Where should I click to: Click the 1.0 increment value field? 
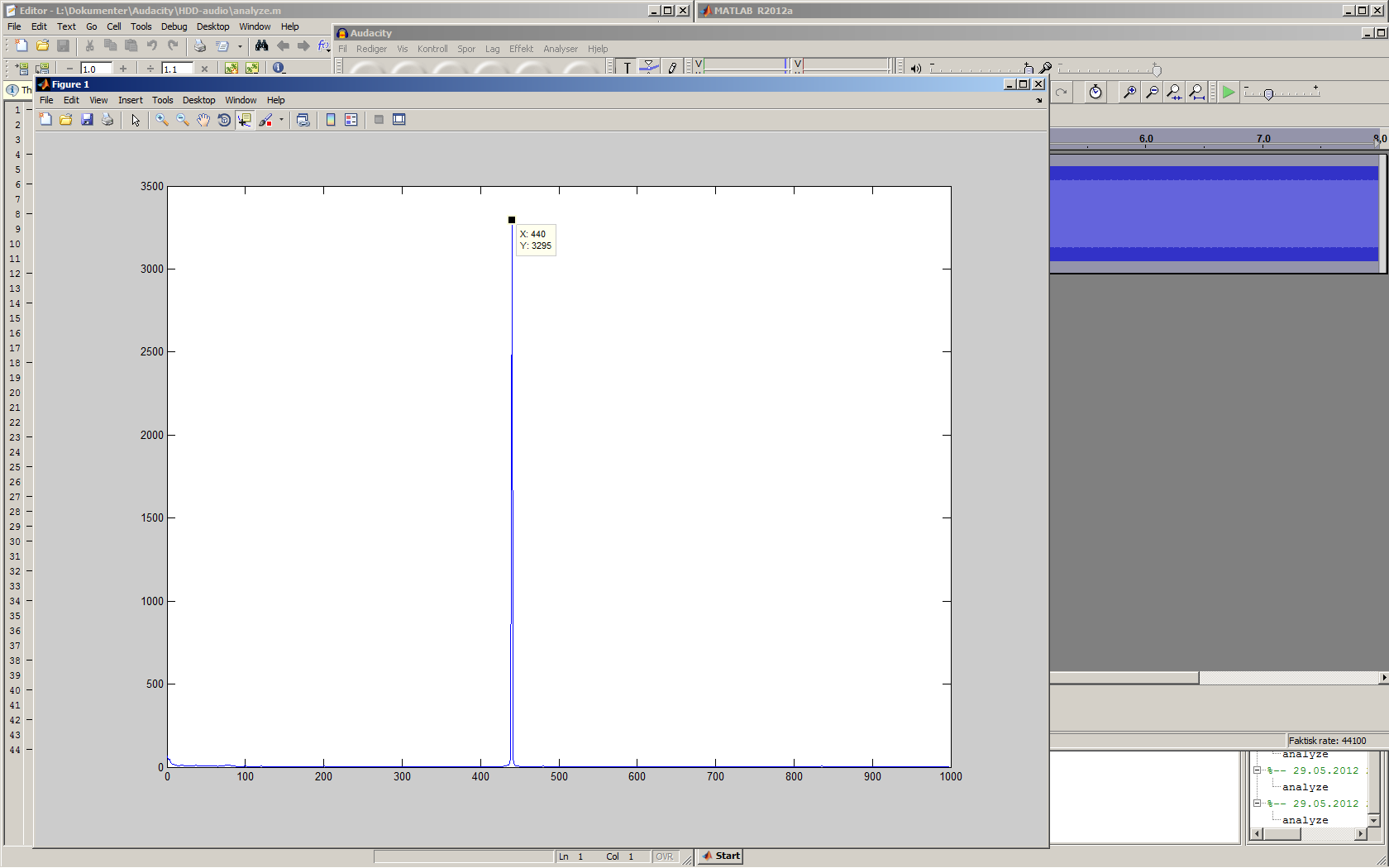(x=96, y=69)
